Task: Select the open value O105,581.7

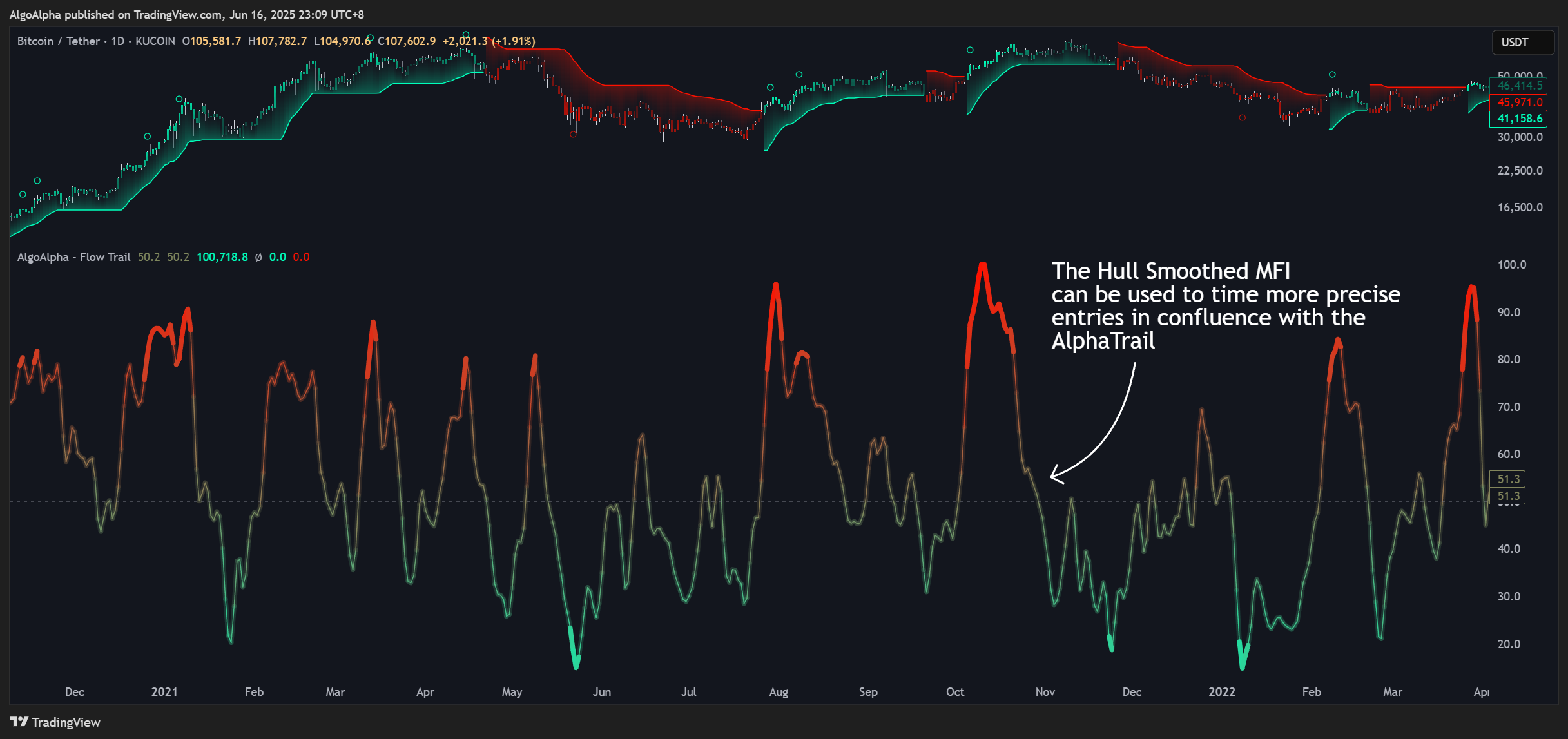Action: click(x=211, y=41)
